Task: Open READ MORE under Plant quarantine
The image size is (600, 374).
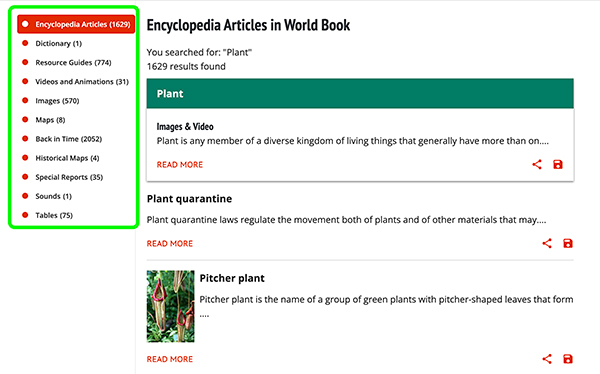Action: coord(170,243)
